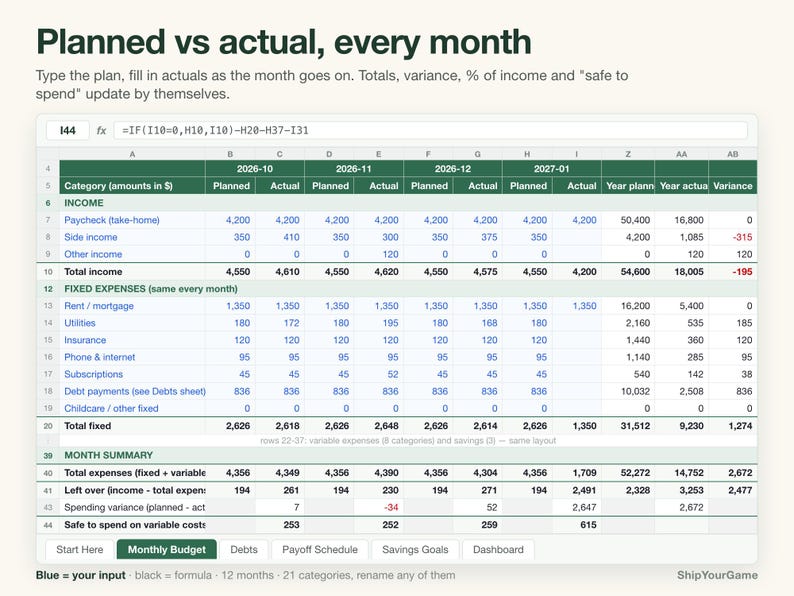This screenshot has height=596, width=794.
Task: Select the year planned expenses 52,272
Action: (628, 472)
